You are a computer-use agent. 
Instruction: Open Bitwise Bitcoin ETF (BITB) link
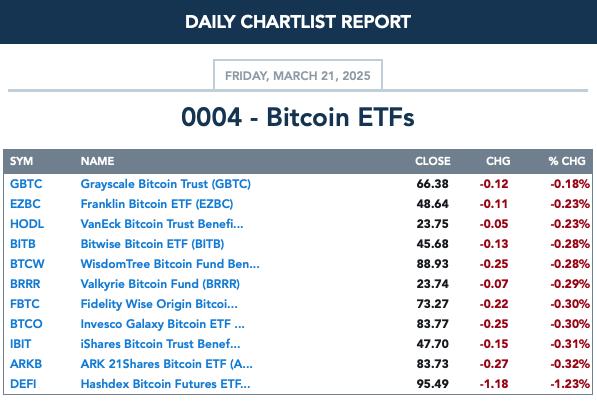click(152, 244)
